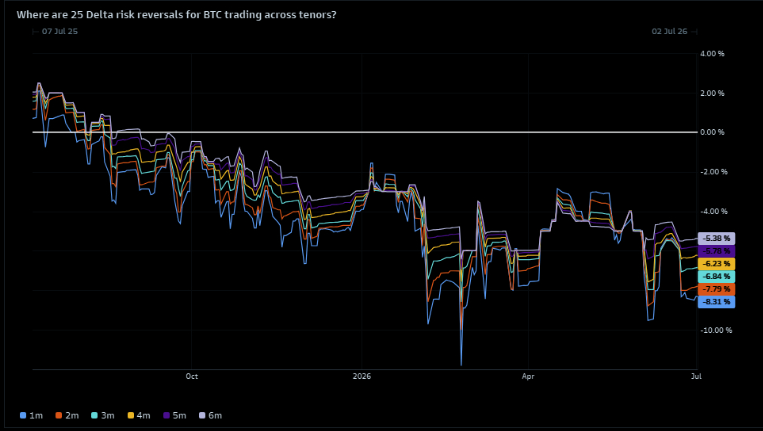Click the 2.00 % y-axis label

(712, 93)
